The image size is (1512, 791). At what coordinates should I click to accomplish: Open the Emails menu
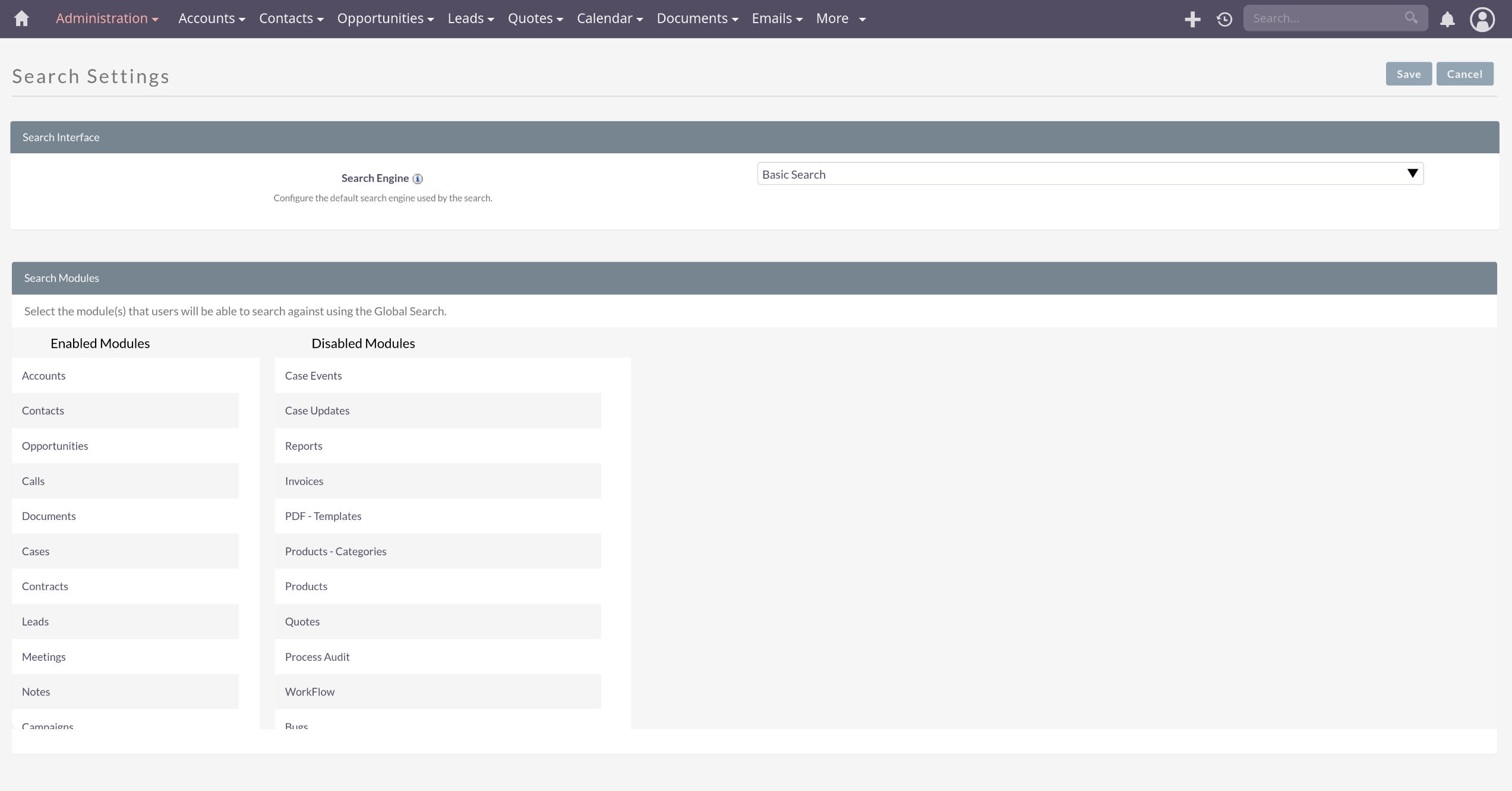pyautogui.click(x=776, y=18)
